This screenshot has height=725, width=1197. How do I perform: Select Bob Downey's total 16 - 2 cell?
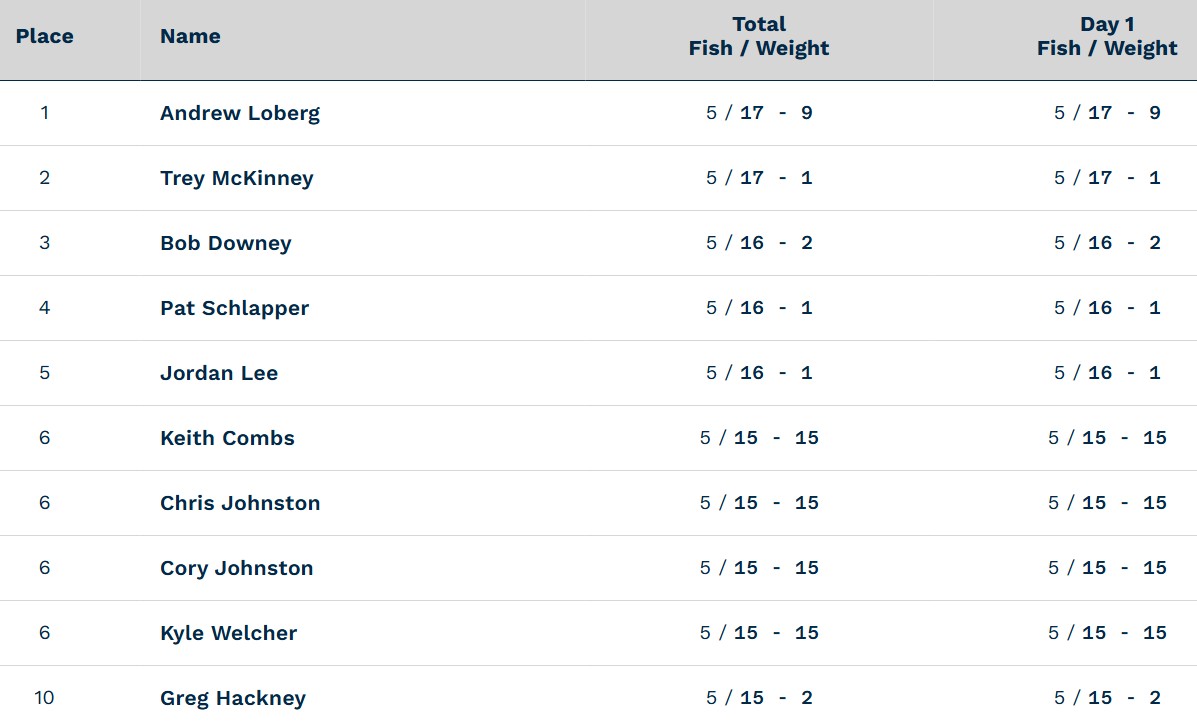point(759,243)
